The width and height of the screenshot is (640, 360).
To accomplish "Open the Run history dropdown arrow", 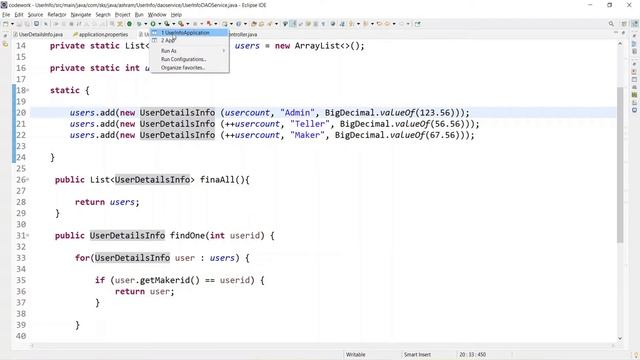I will (160, 24).
